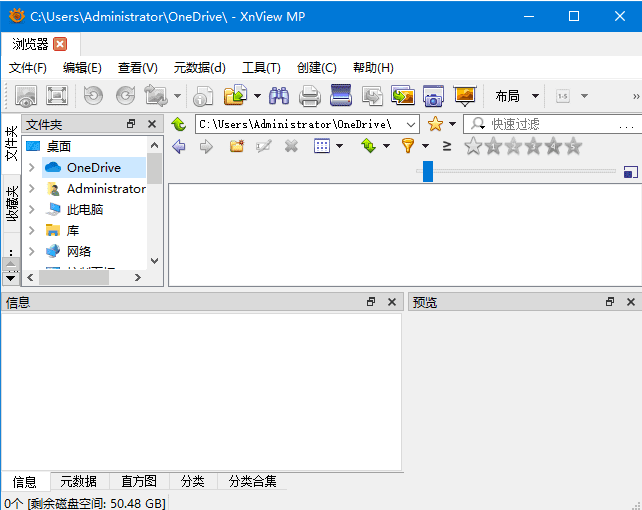Click the thumbnail size preset icon
Image resolution: width=642 pixels, height=510 pixels.
631,172
